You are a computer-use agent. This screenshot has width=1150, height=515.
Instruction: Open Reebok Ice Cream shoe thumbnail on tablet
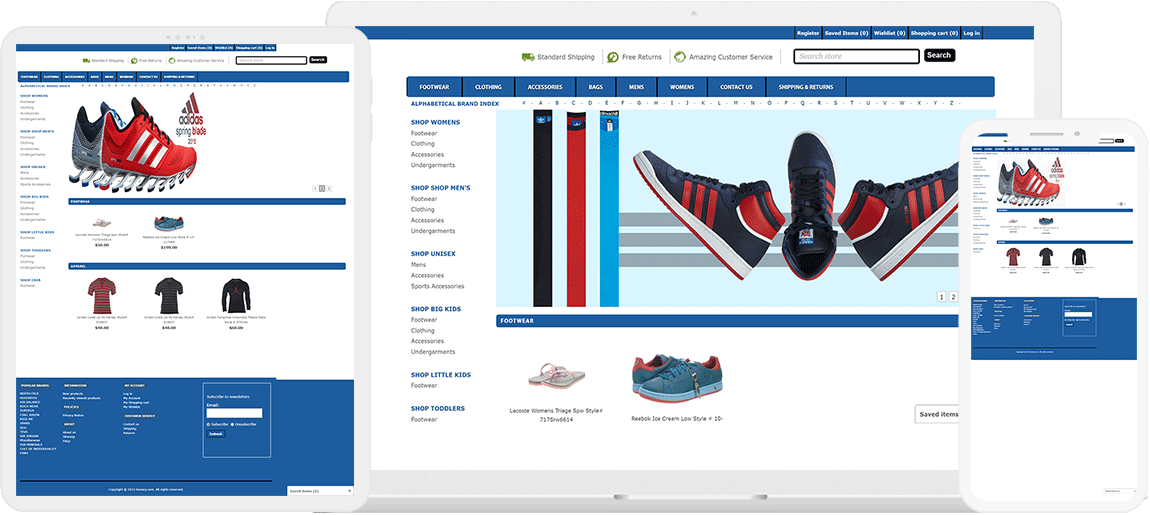click(x=169, y=223)
